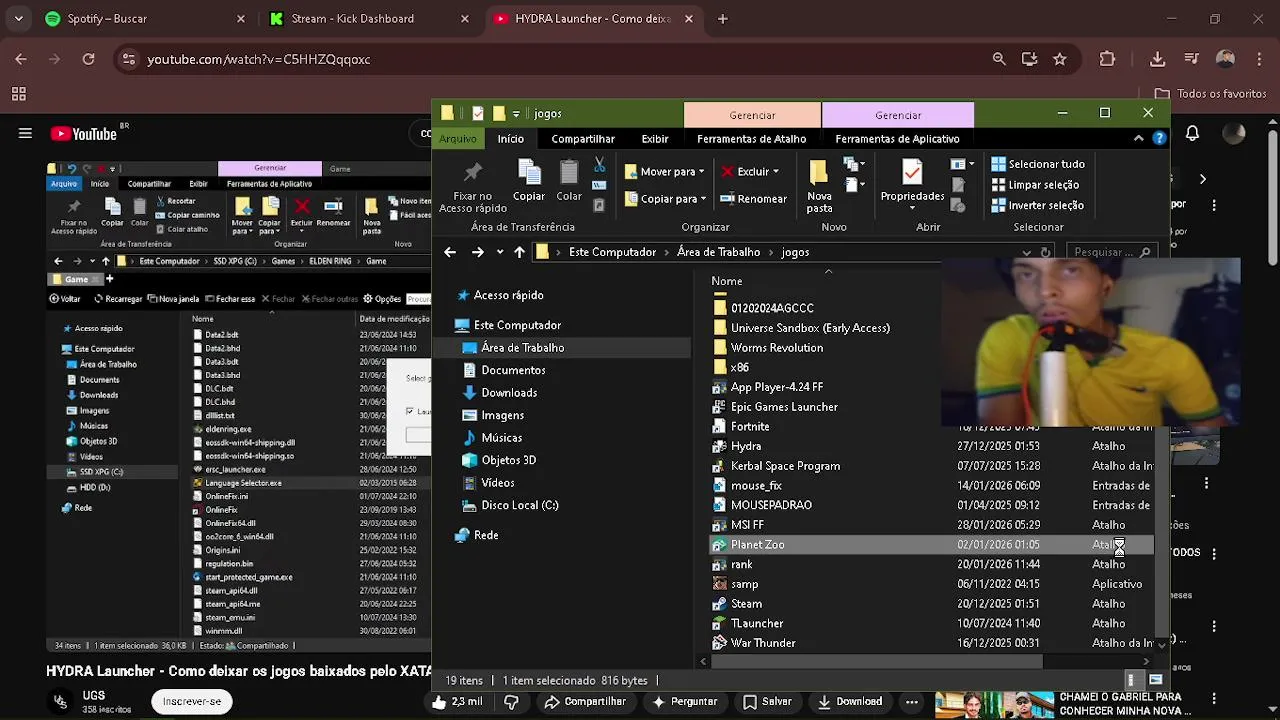Select the Hydra shortcut file
The width and height of the screenshot is (1280, 720).
746,446
